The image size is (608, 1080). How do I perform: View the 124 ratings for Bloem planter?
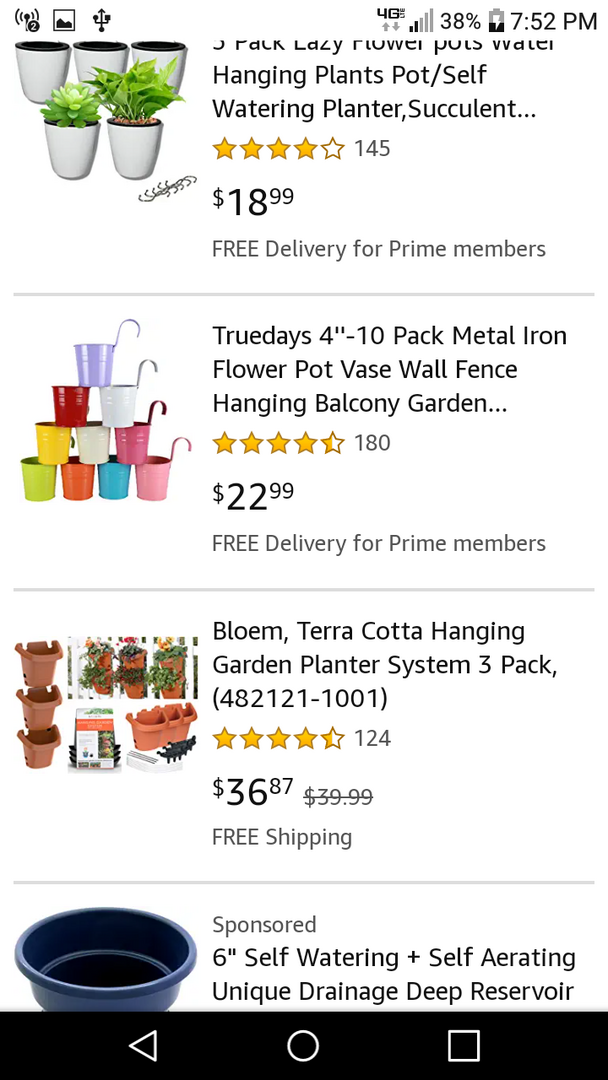(x=372, y=738)
